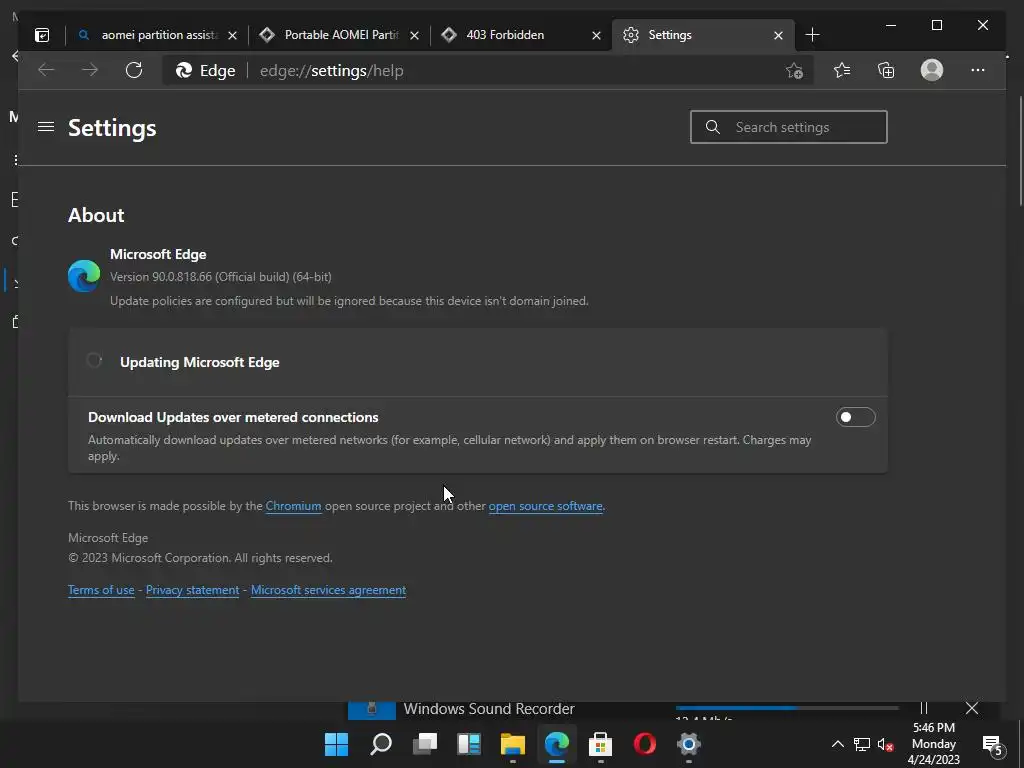Open the open source software link
The height and width of the screenshot is (768, 1024).
tap(545, 506)
